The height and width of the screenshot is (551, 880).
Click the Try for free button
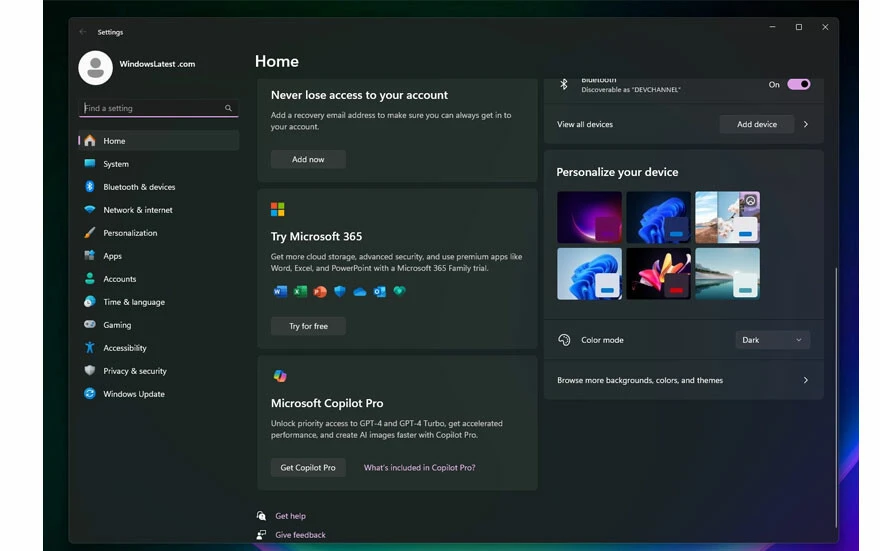click(308, 326)
